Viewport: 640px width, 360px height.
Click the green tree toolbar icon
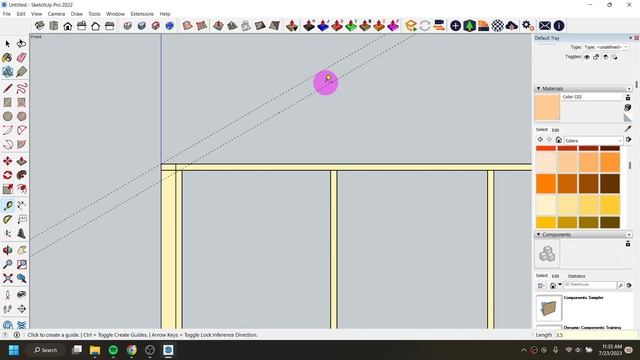pos(469,26)
